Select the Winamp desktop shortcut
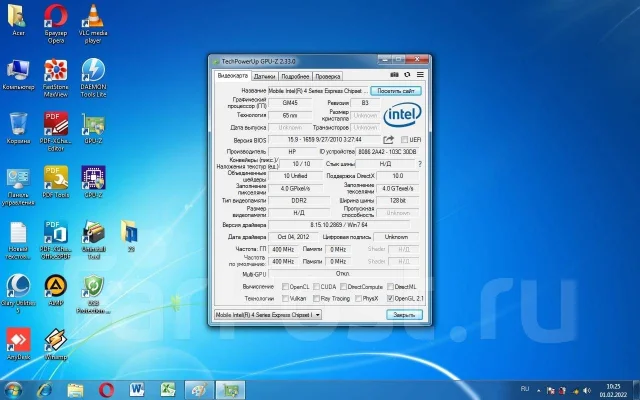The width and height of the screenshot is (640, 400). 56,344
